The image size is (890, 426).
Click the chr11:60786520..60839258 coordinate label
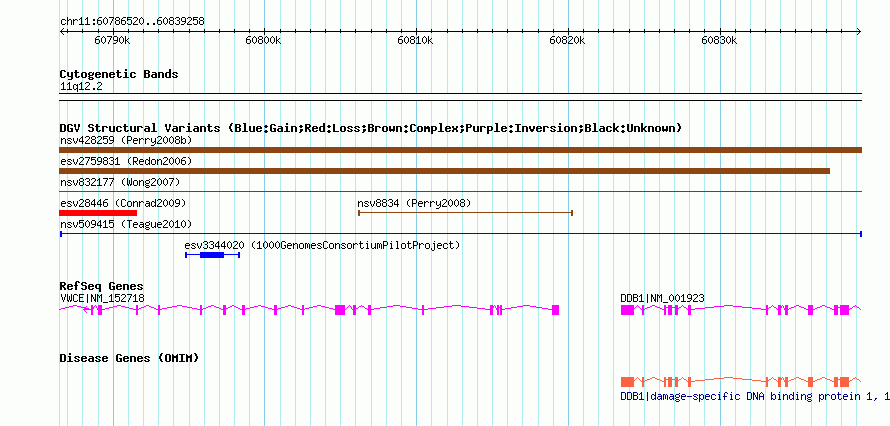point(132,22)
